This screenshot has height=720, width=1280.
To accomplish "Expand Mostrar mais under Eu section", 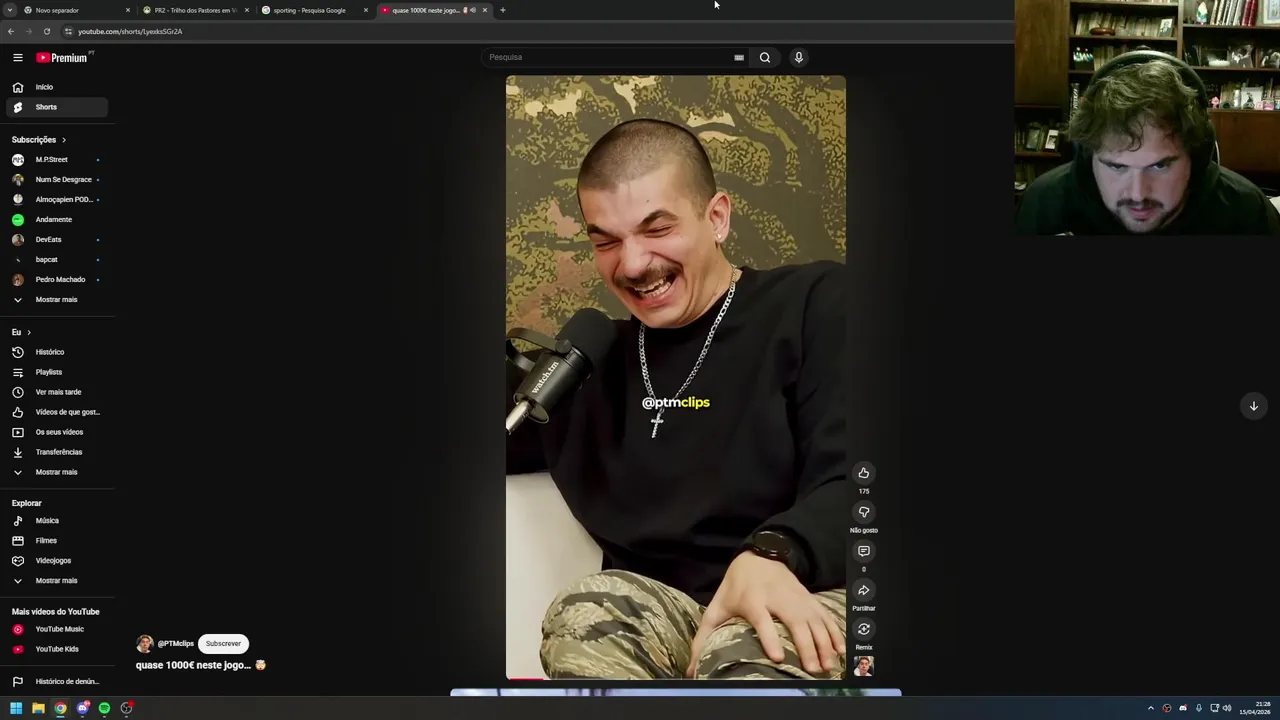I will tap(56, 472).
